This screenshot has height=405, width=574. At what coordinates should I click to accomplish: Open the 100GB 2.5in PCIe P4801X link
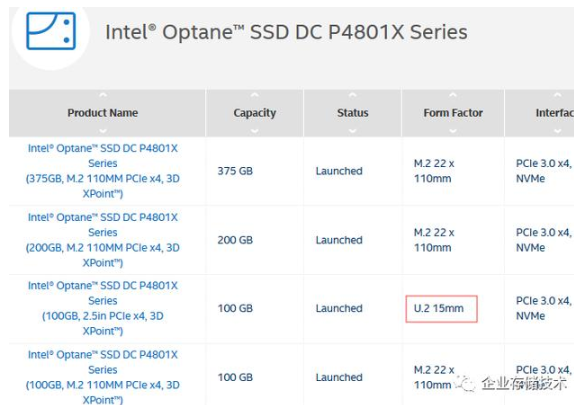103,308
